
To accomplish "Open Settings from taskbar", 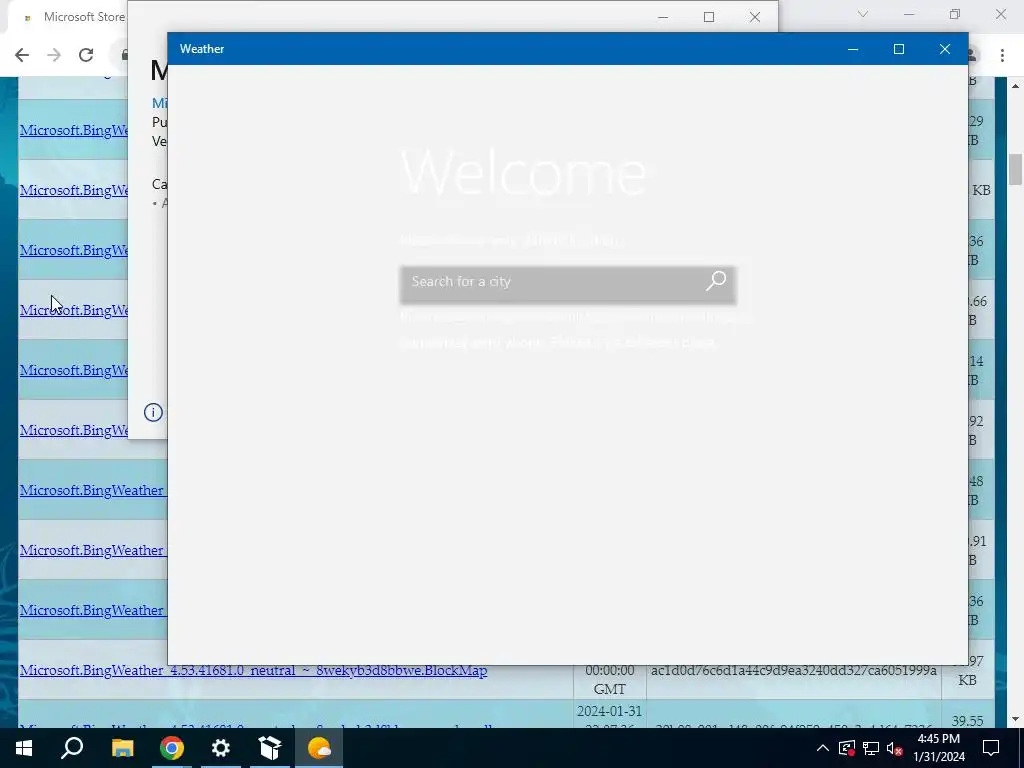I will click(x=221, y=748).
